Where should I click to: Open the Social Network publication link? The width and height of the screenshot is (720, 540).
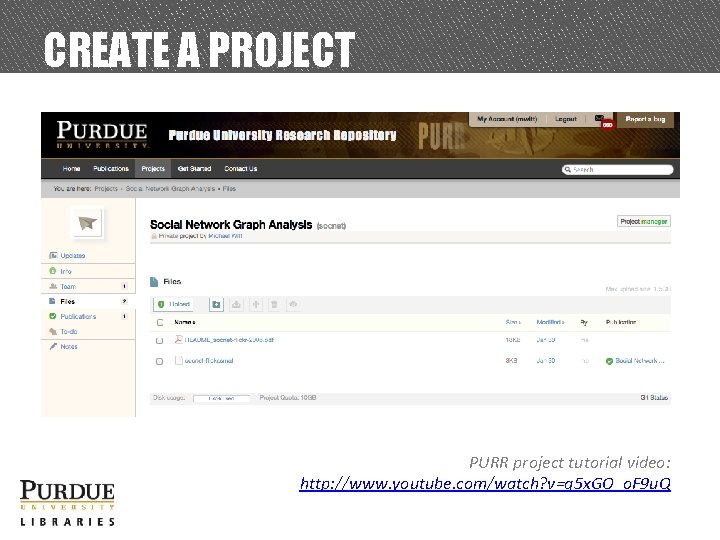pos(640,361)
